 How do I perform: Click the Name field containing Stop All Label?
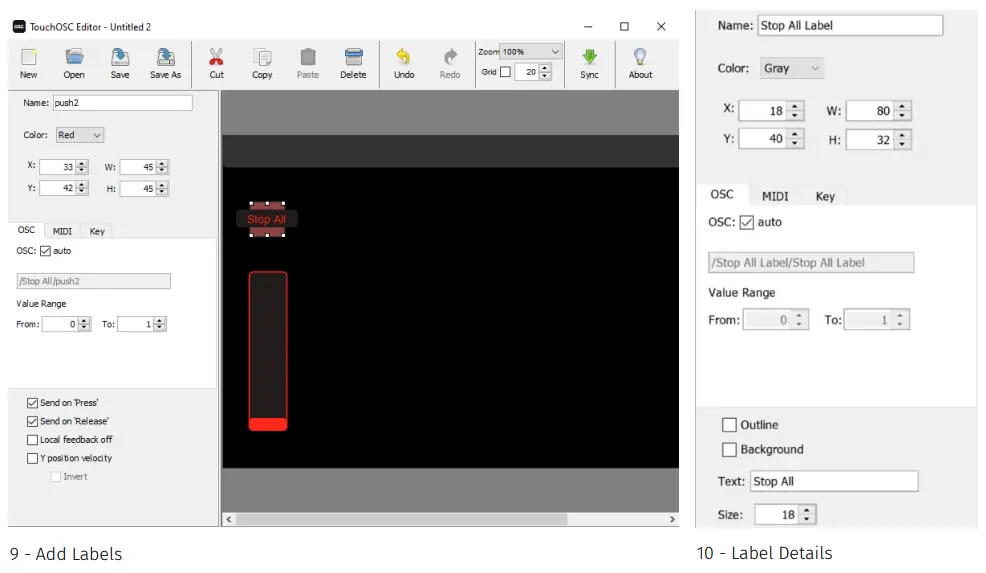click(850, 26)
